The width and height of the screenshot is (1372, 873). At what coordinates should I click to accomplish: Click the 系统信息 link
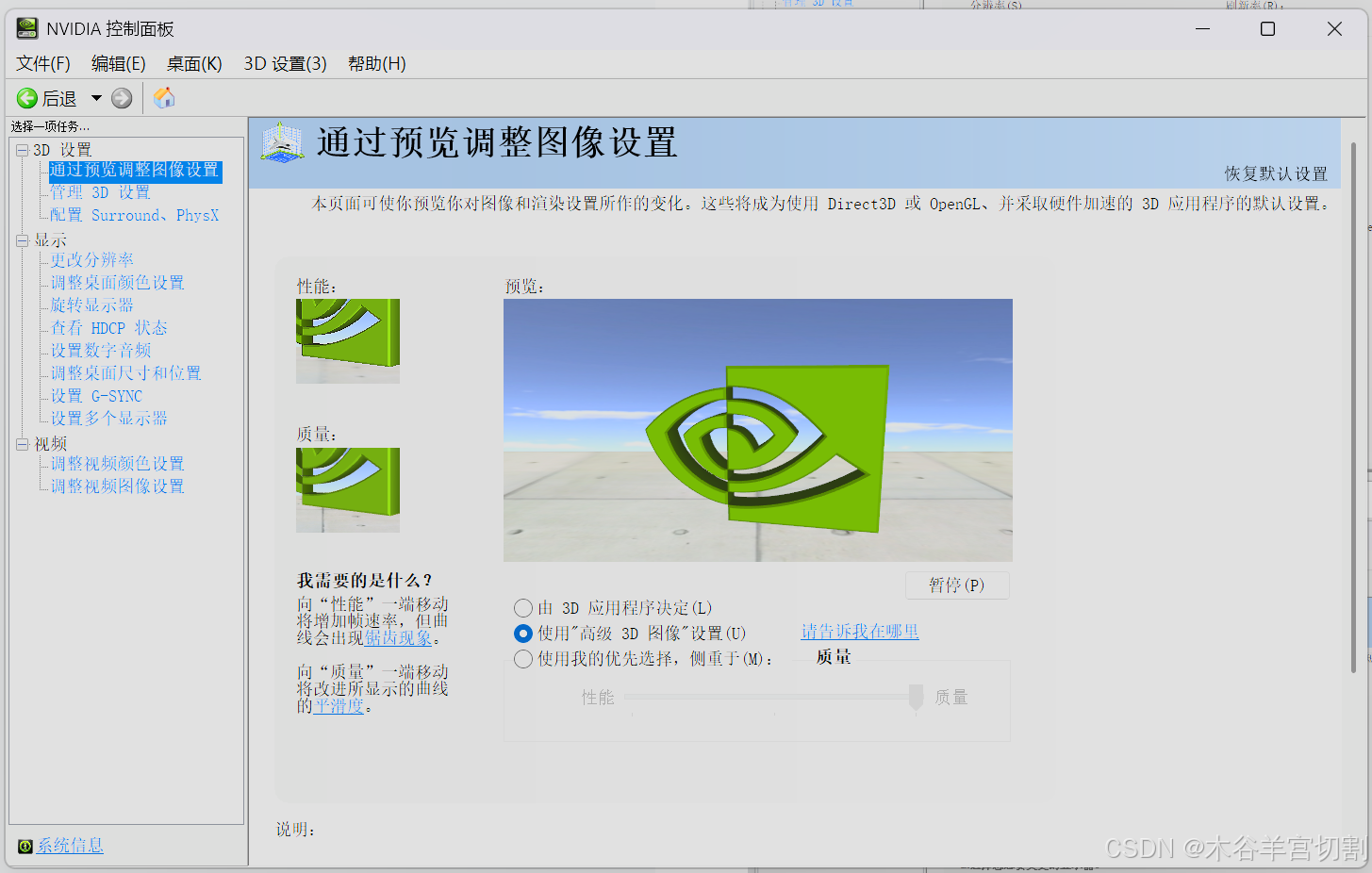pyautogui.click(x=70, y=846)
